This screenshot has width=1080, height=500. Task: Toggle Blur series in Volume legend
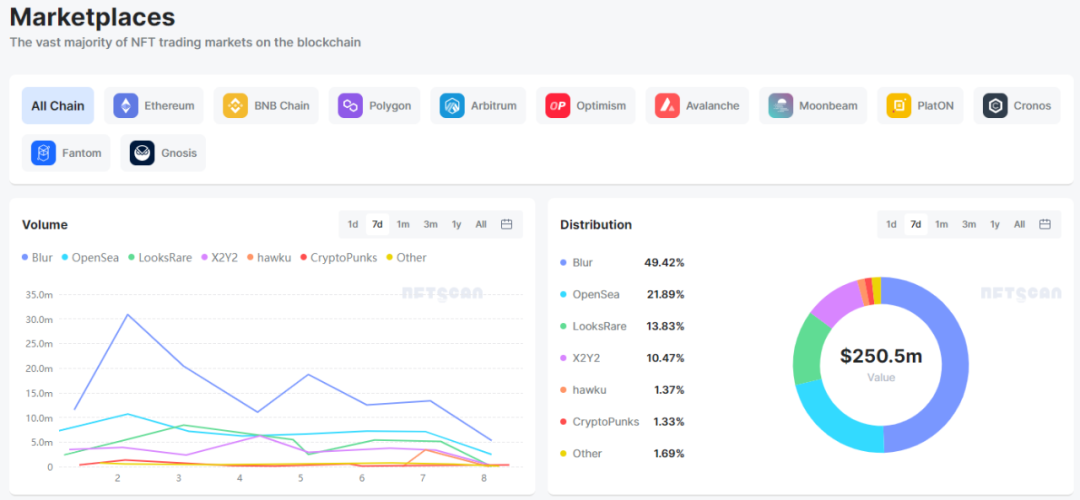point(37,258)
